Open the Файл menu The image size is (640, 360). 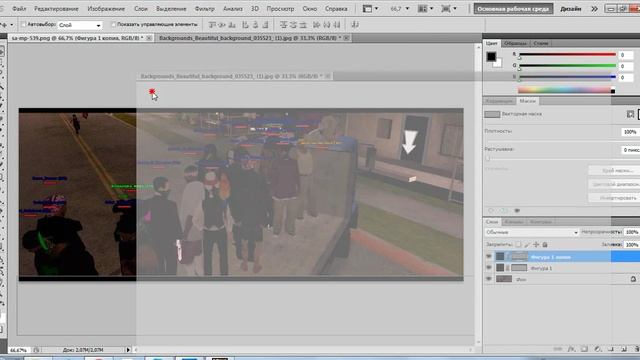19,9
